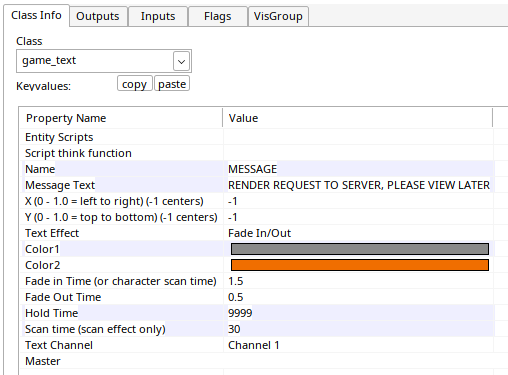Click the Fade Out Time value 0.5

(235, 297)
